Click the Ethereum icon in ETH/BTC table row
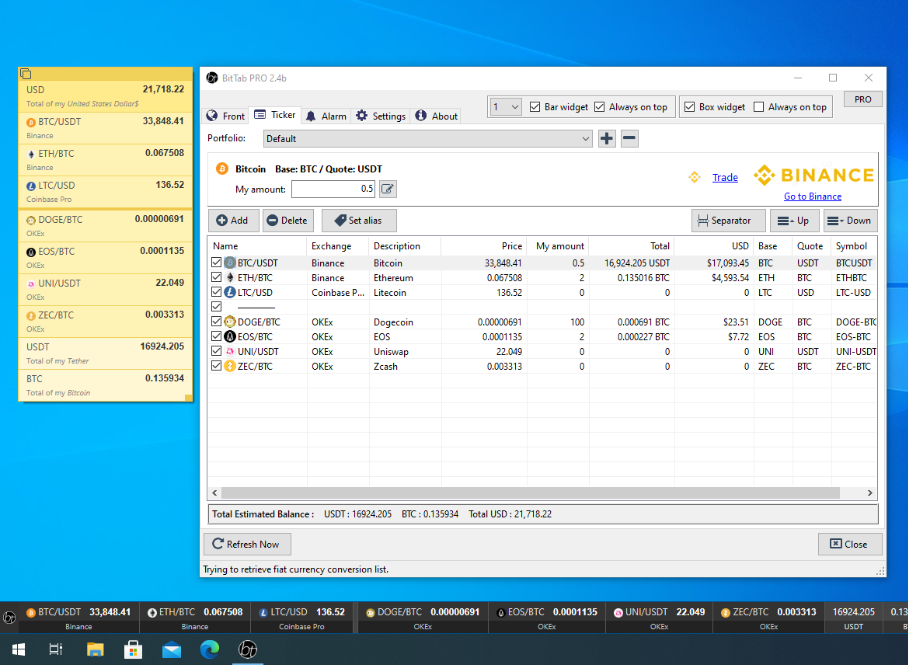This screenshot has height=665, width=908. click(x=230, y=277)
